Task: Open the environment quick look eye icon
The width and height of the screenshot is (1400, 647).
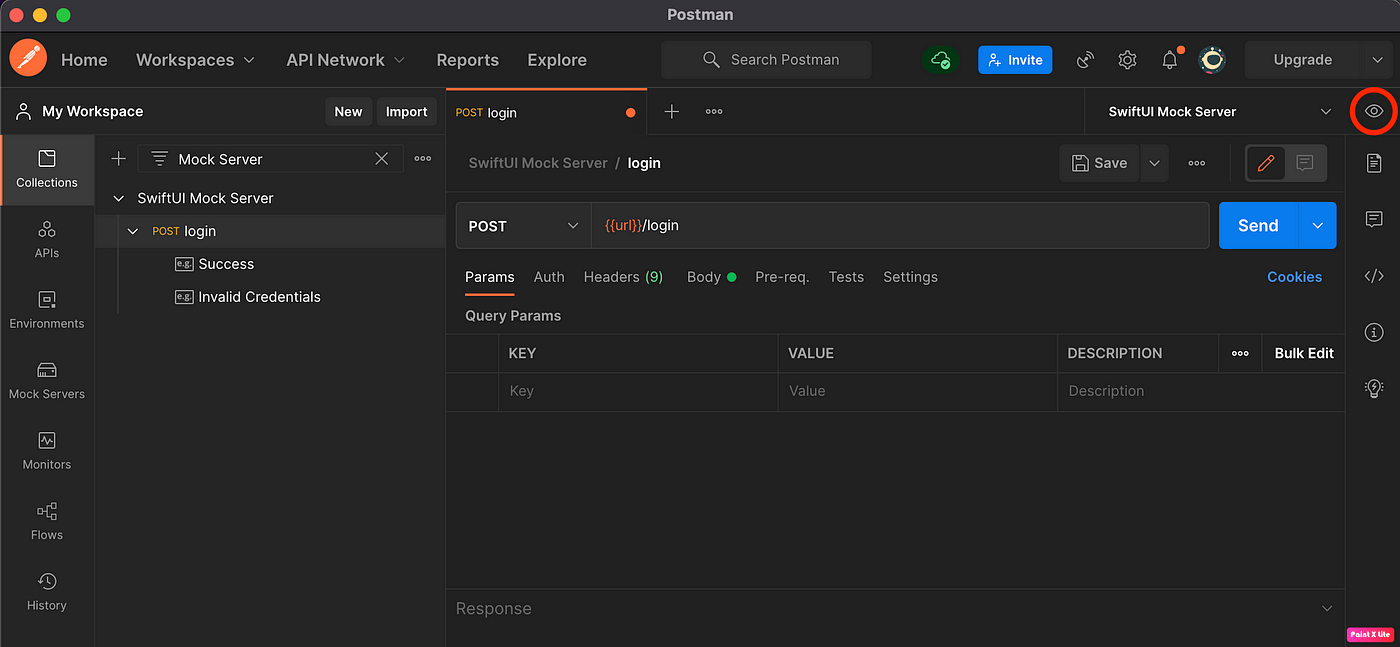Action: (1374, 111)
